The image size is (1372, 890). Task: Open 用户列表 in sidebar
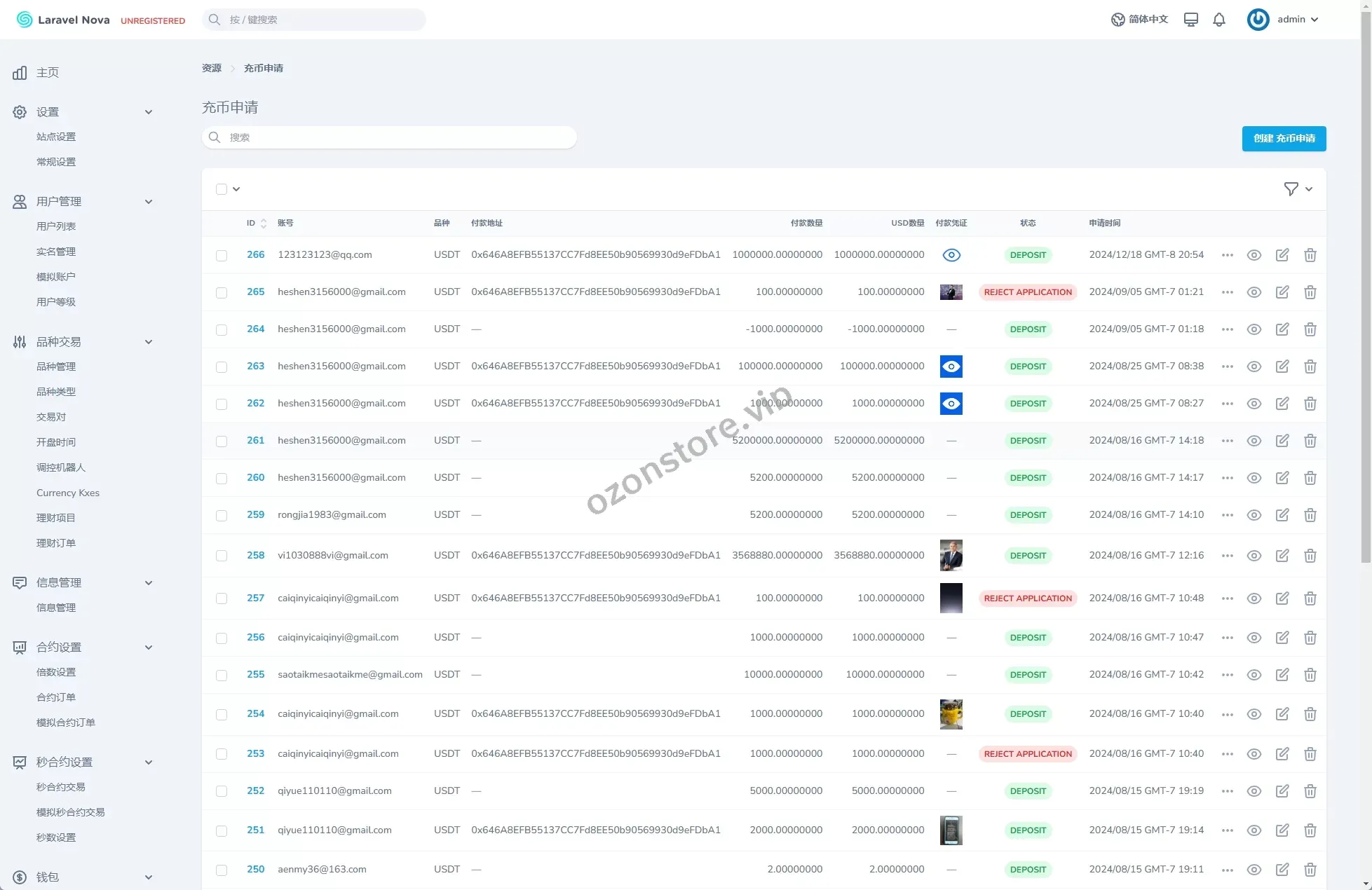click(56, 226)
